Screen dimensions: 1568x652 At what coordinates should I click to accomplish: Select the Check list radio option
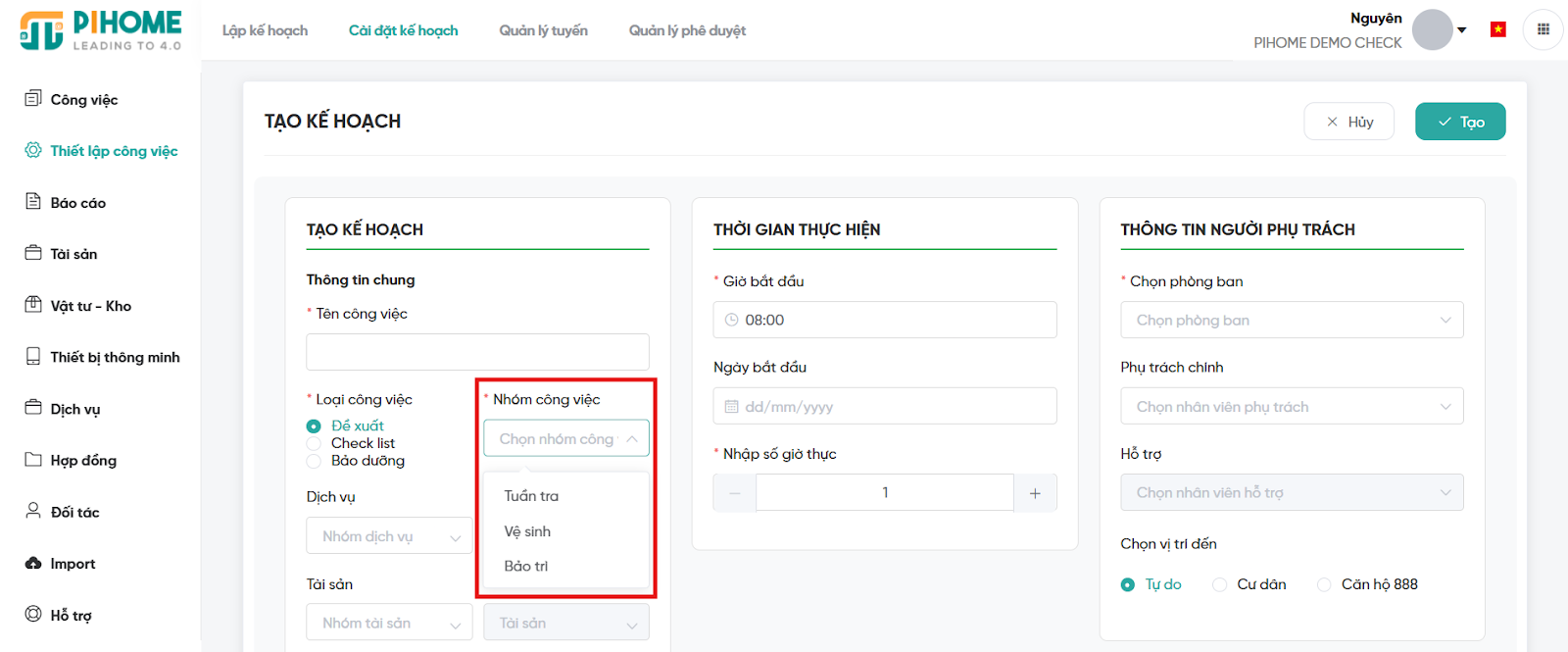(314, 444)
